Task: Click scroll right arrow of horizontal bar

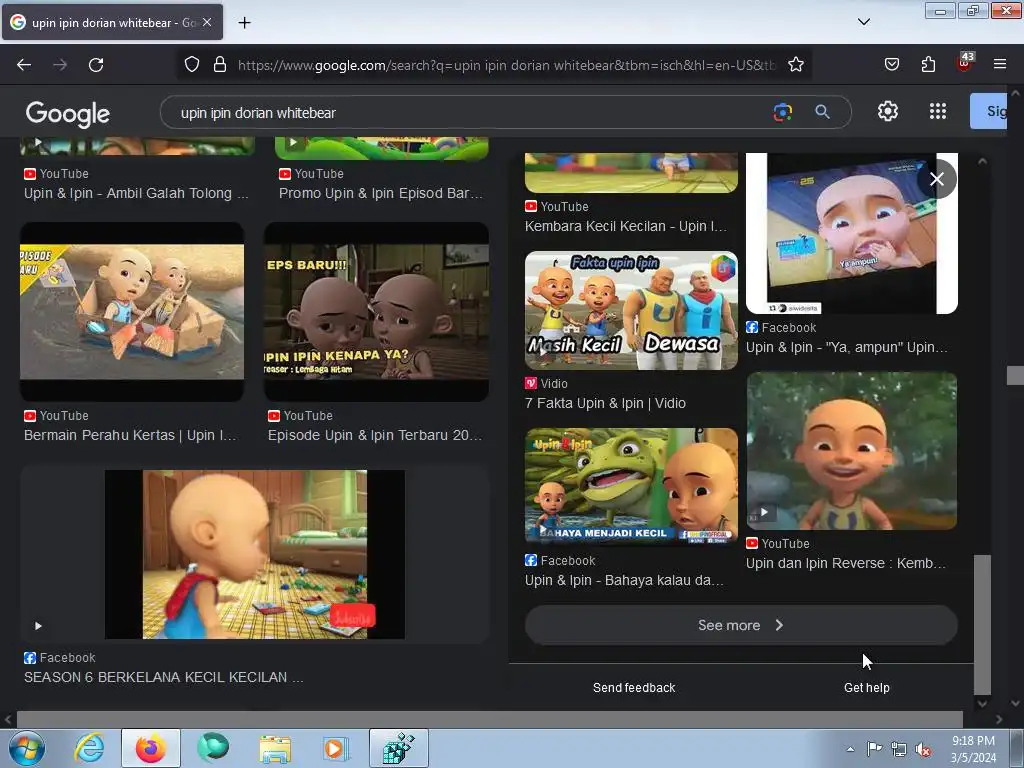Action: [999, 719]
